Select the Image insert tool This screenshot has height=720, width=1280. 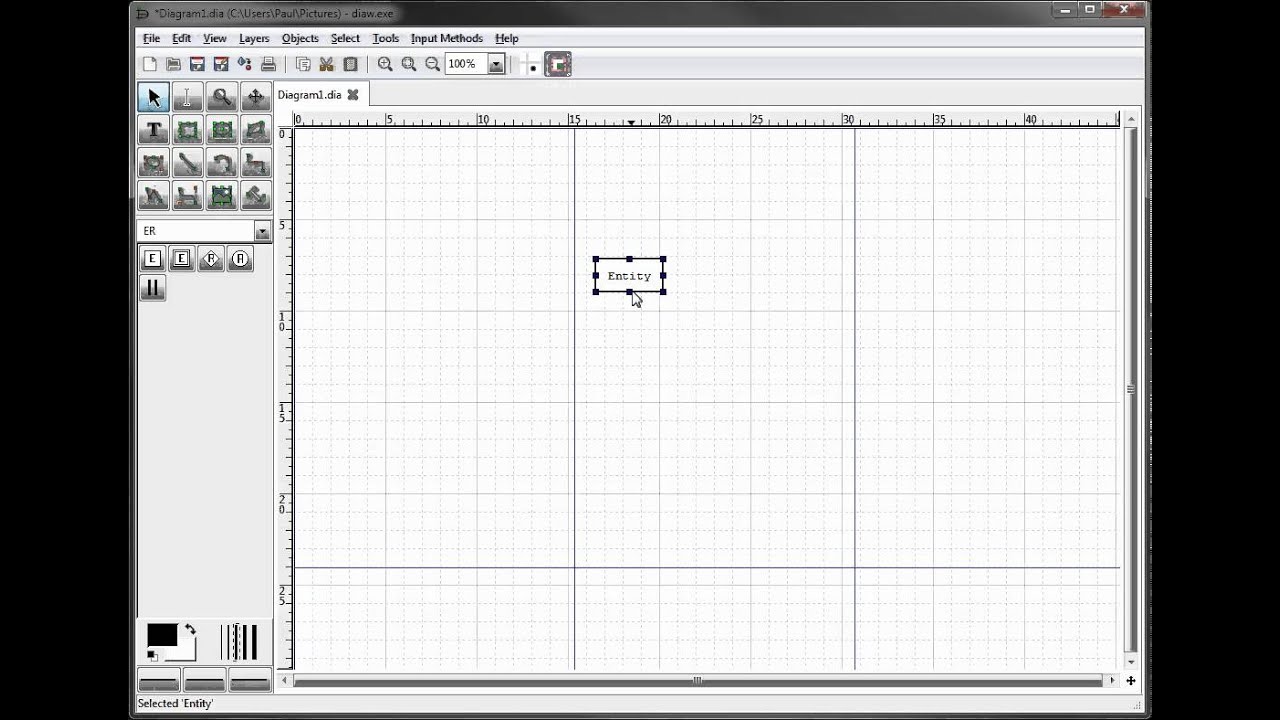click(222, 196)
